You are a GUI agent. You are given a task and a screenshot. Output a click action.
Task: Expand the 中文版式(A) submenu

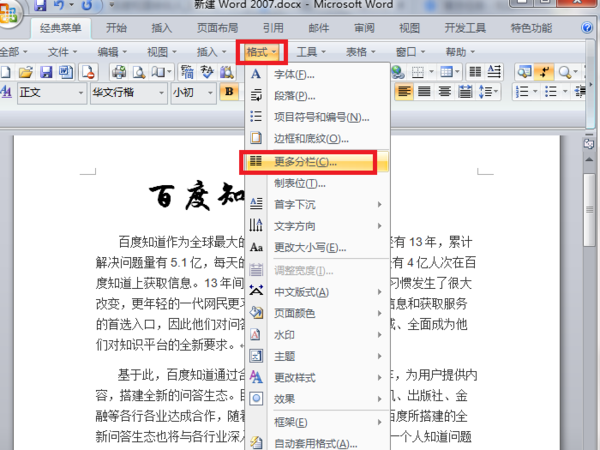(318, 292)
